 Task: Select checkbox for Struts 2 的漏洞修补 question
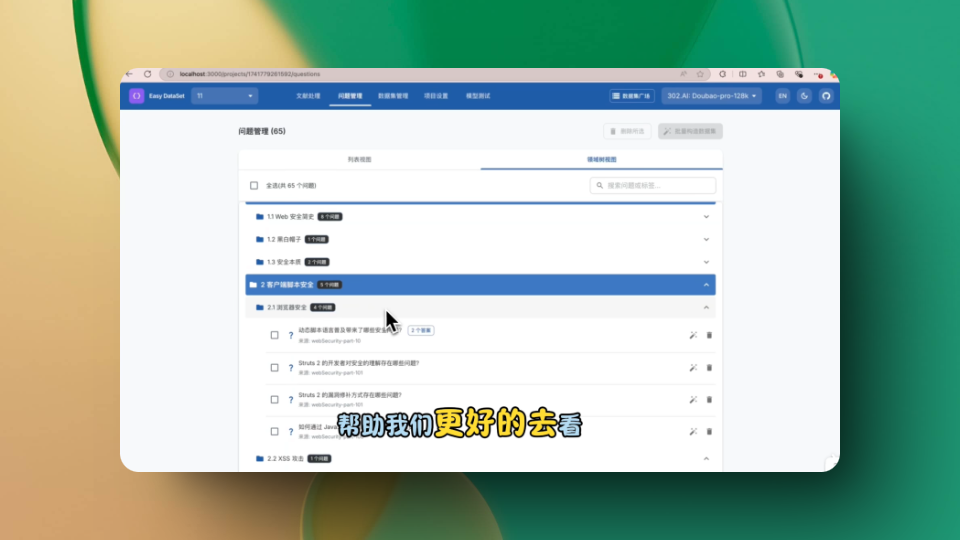pos(275,400)
